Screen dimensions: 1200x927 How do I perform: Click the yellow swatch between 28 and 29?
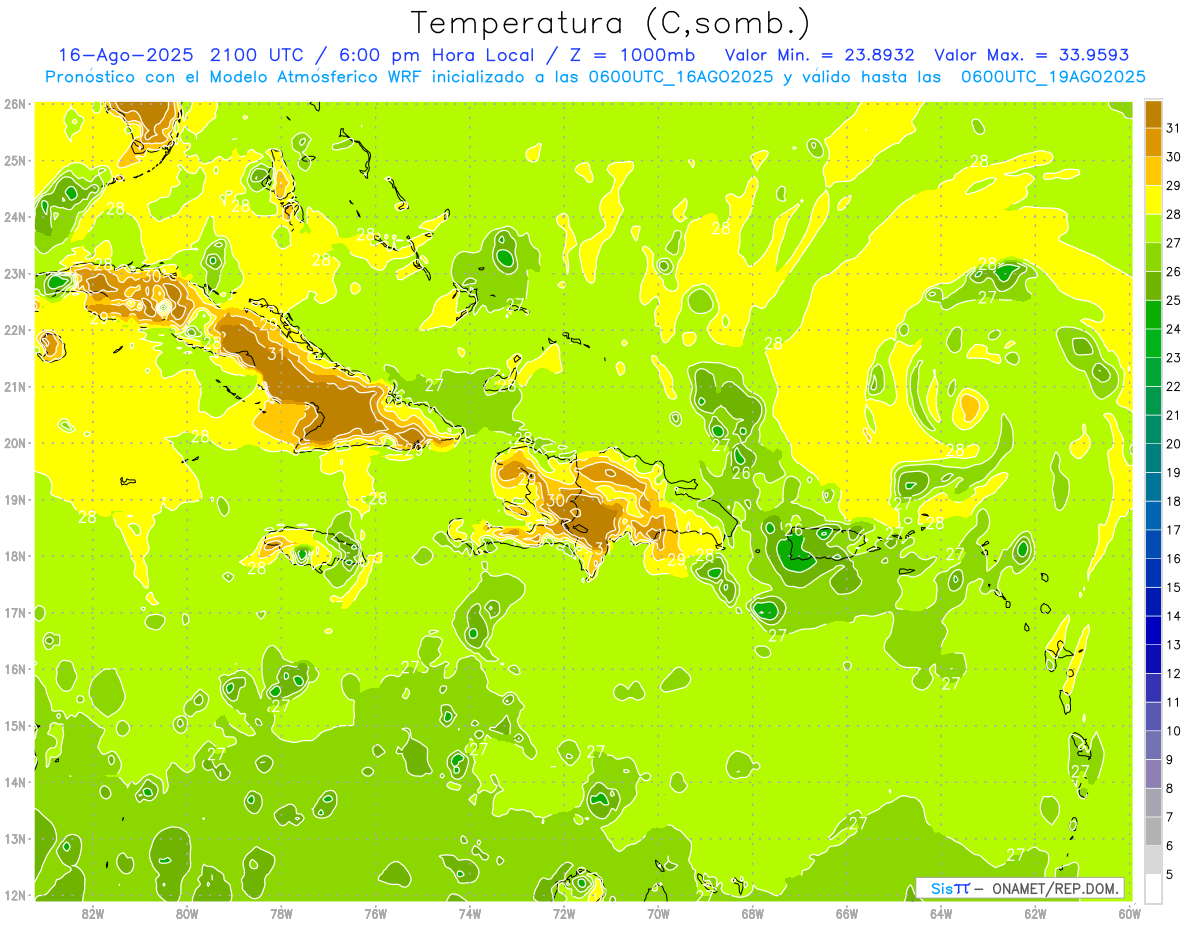[1153, 200]
